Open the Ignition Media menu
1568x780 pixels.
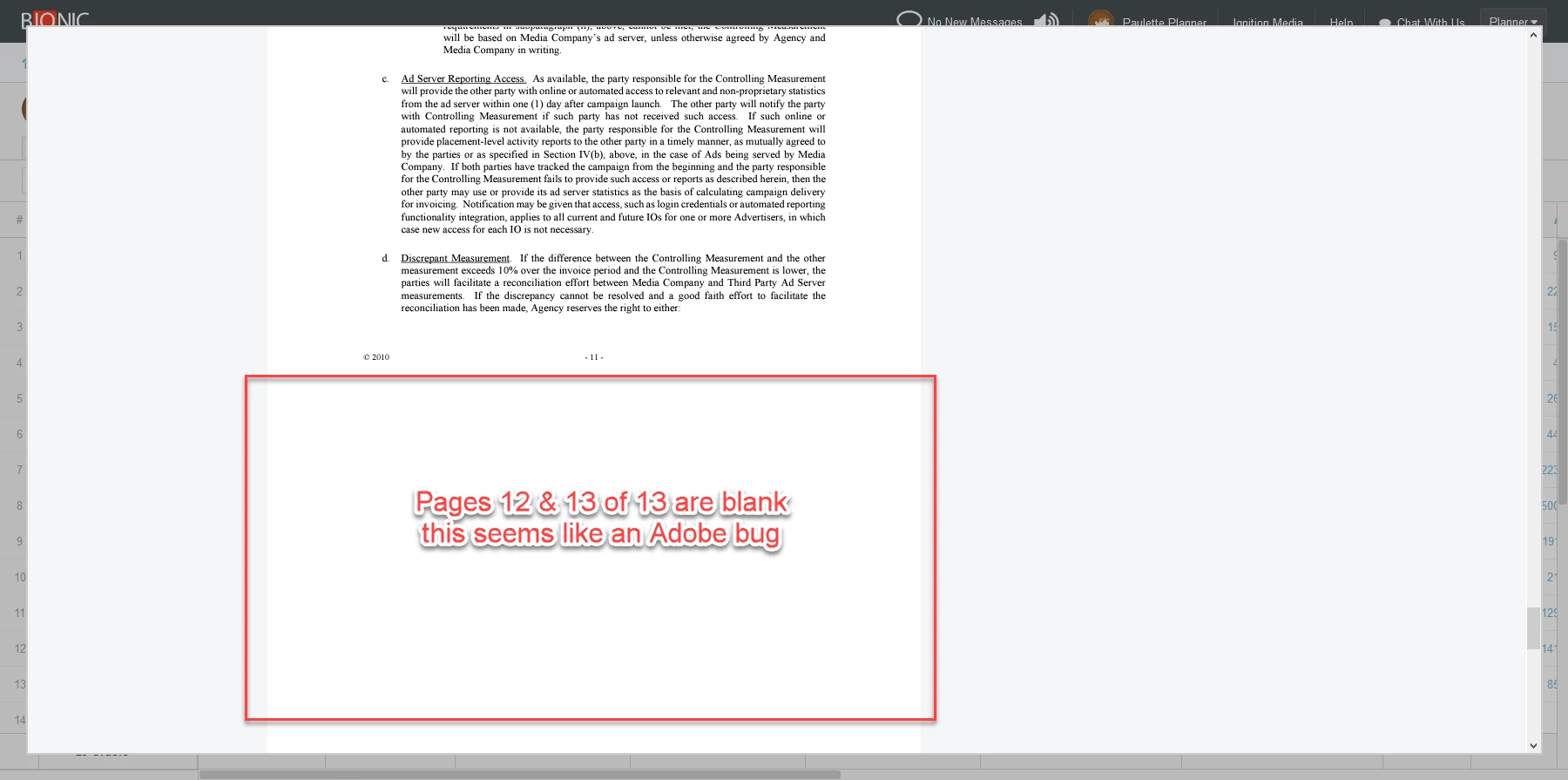coord(1267,23)
